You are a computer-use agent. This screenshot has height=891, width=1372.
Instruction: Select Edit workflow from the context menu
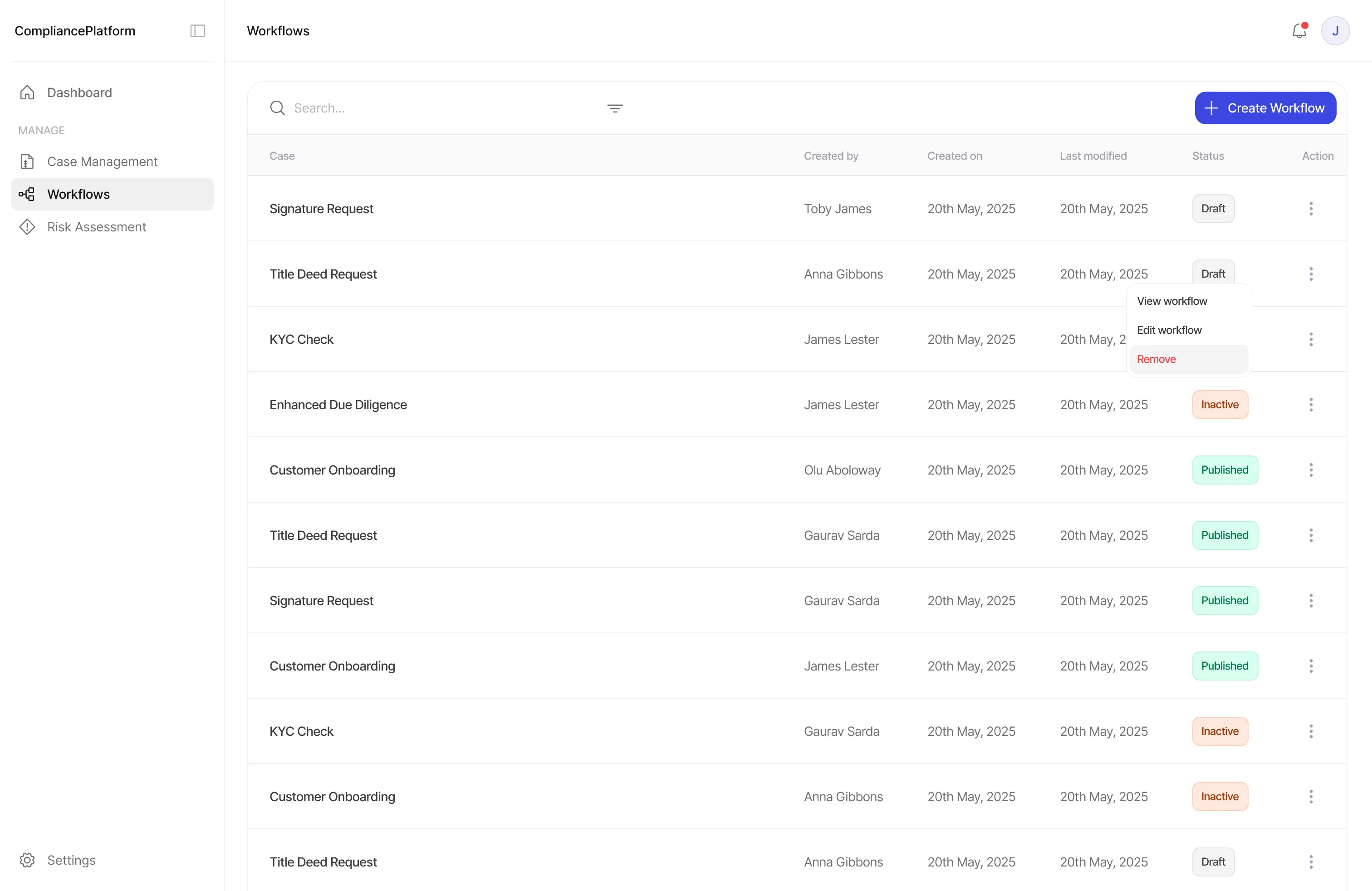coord(1169,329)
